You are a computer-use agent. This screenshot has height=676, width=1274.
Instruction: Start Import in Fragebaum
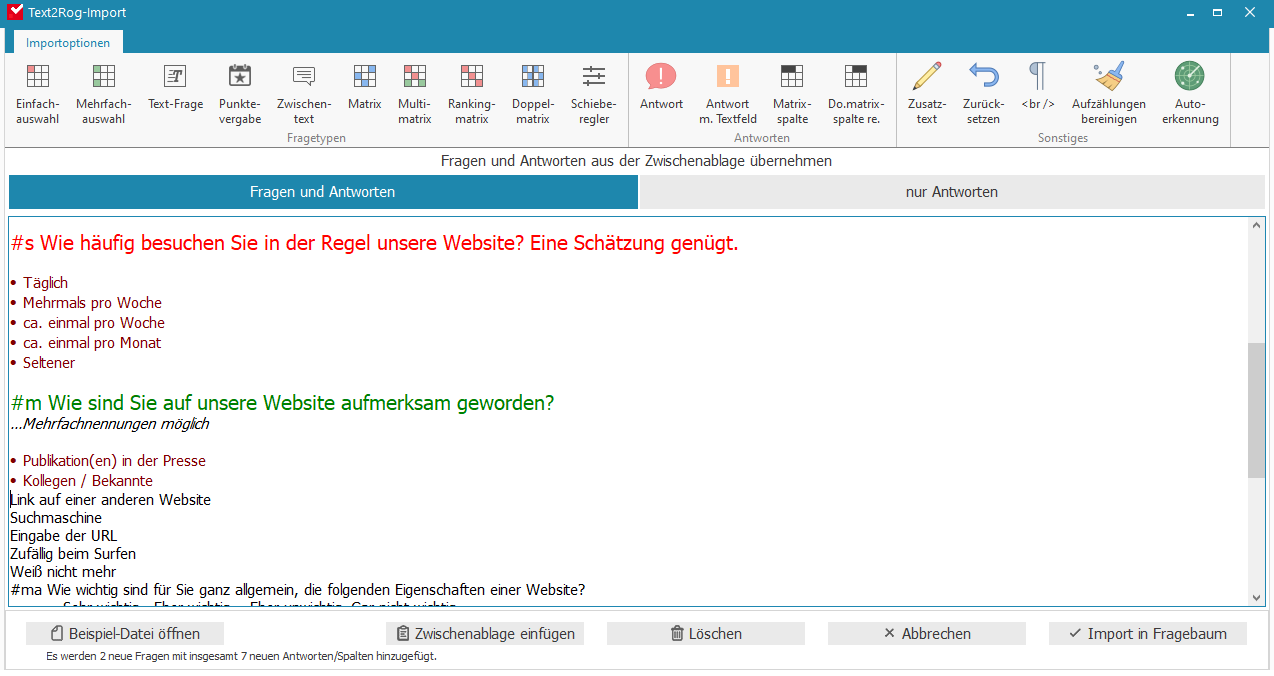pyautogui.click(x=1147, y=633)
